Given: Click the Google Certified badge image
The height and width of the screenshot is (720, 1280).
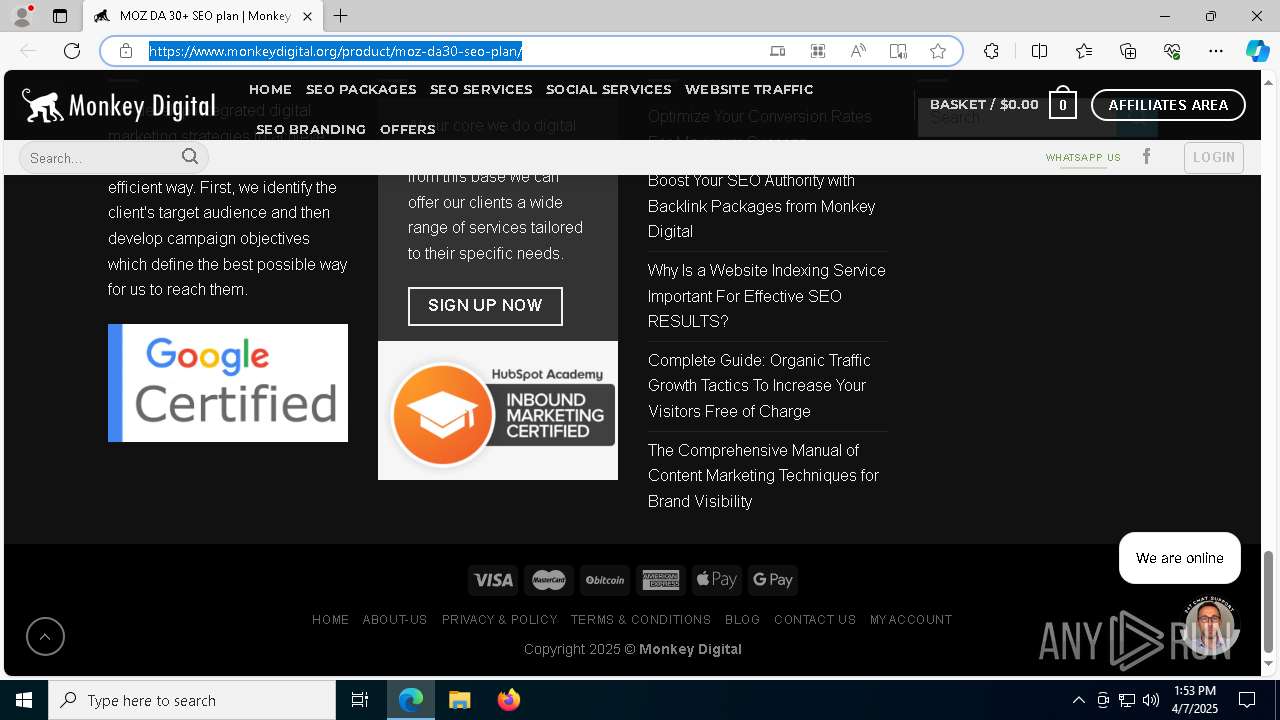Looking at the screenshot, I should pyautogui.click(x=228, y=383).
